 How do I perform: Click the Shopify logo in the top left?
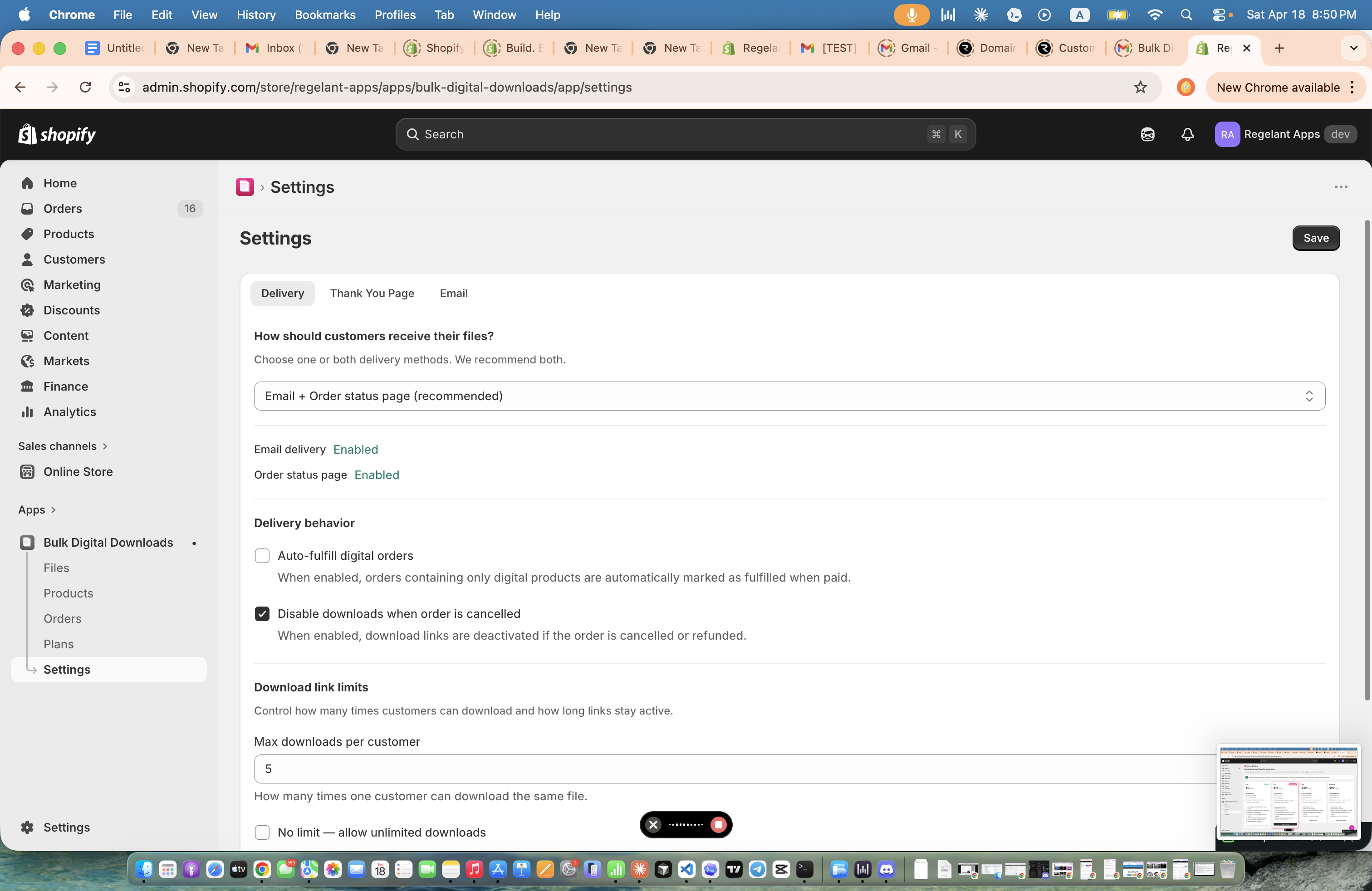57,134
